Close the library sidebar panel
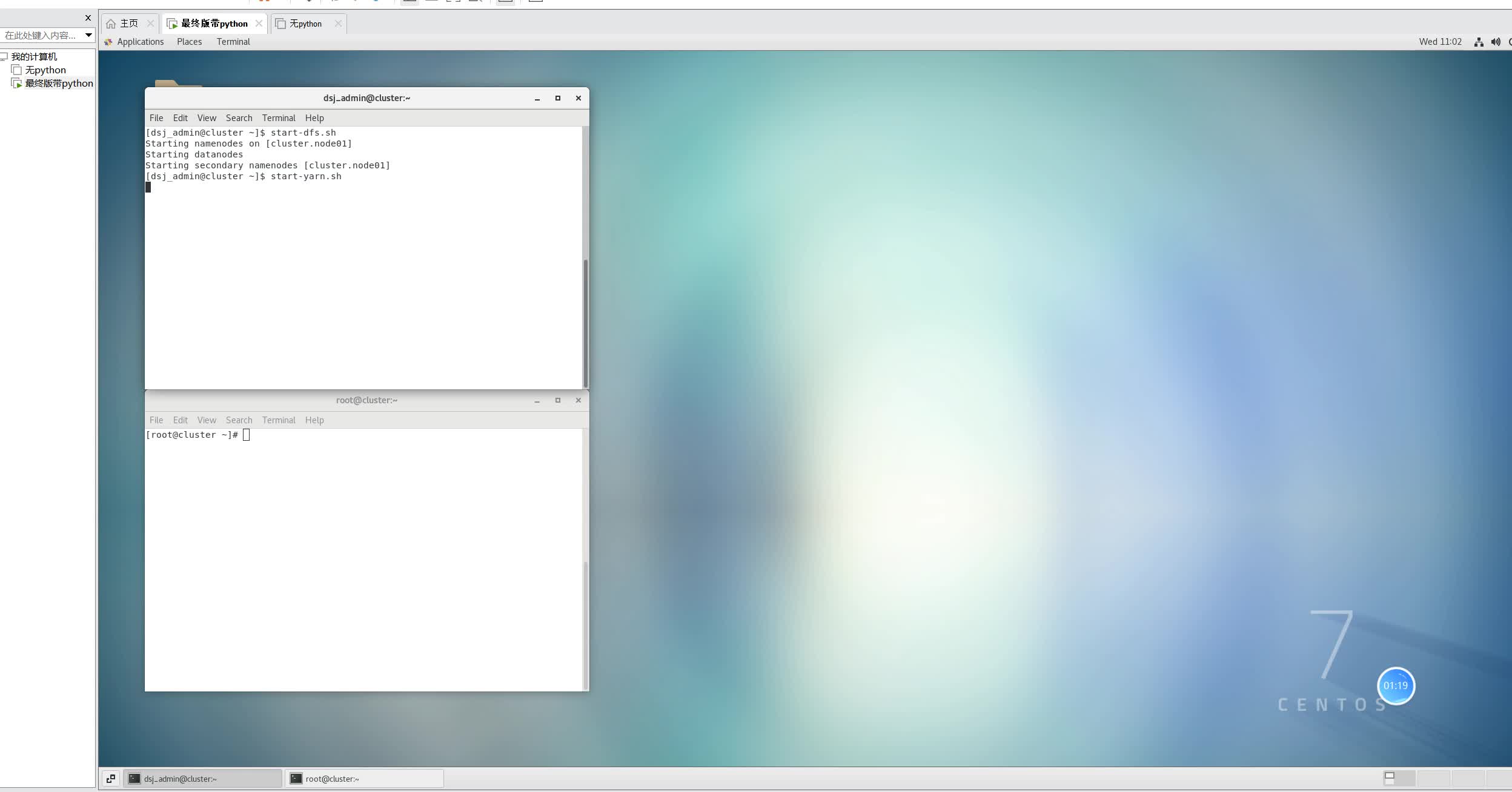Viewport: 1512px width, 792px height. click(88, 18)
